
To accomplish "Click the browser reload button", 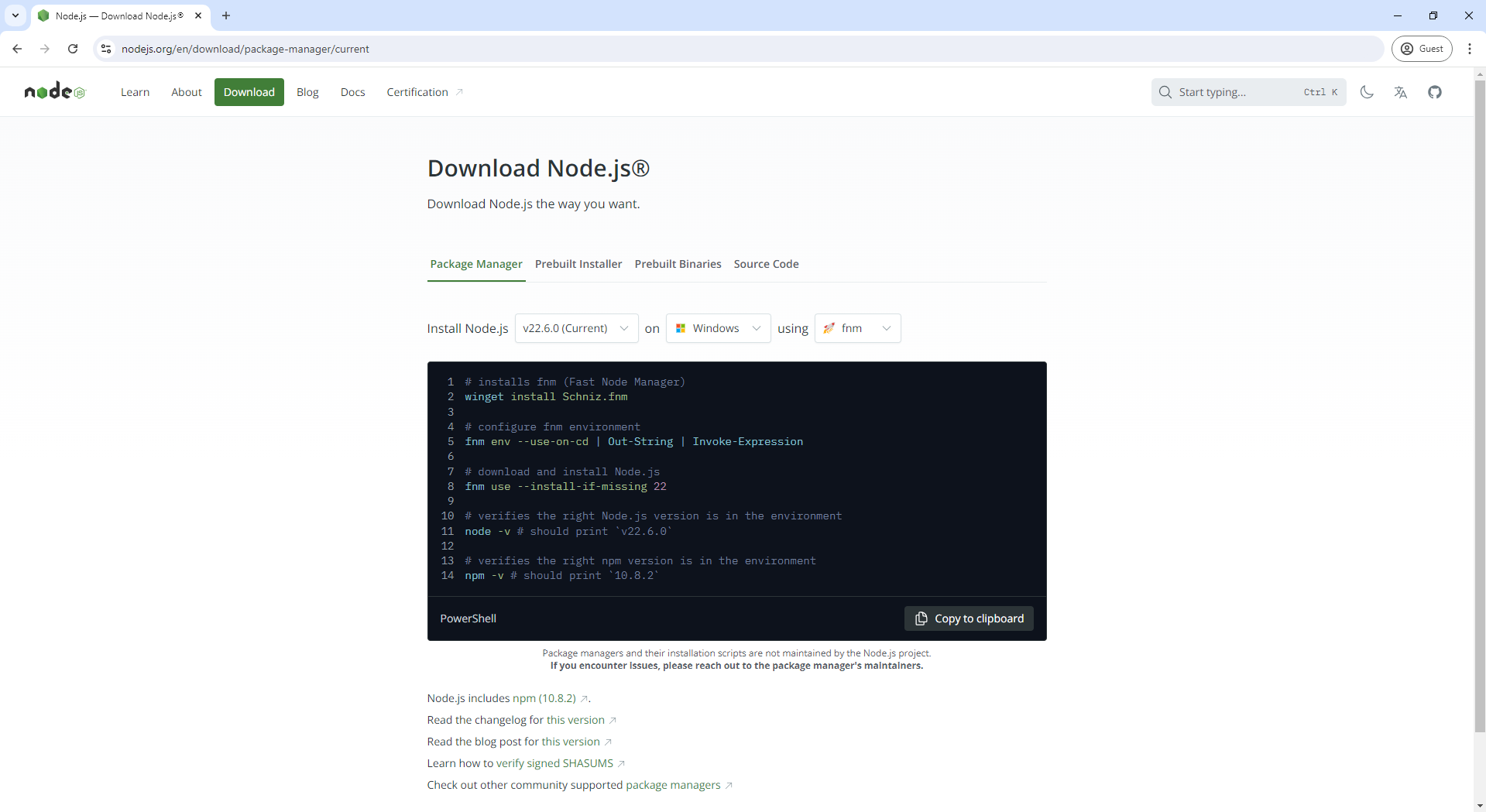I will (x=73, y=49).
